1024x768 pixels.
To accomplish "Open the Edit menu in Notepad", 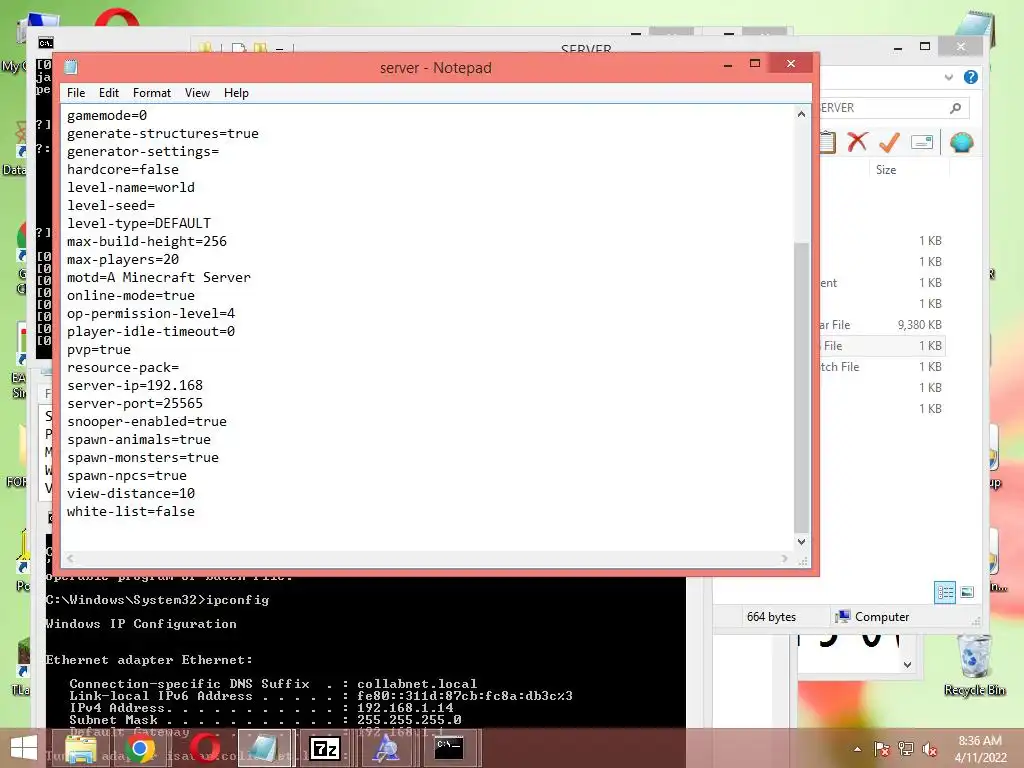I will click(x=108, y=93).
